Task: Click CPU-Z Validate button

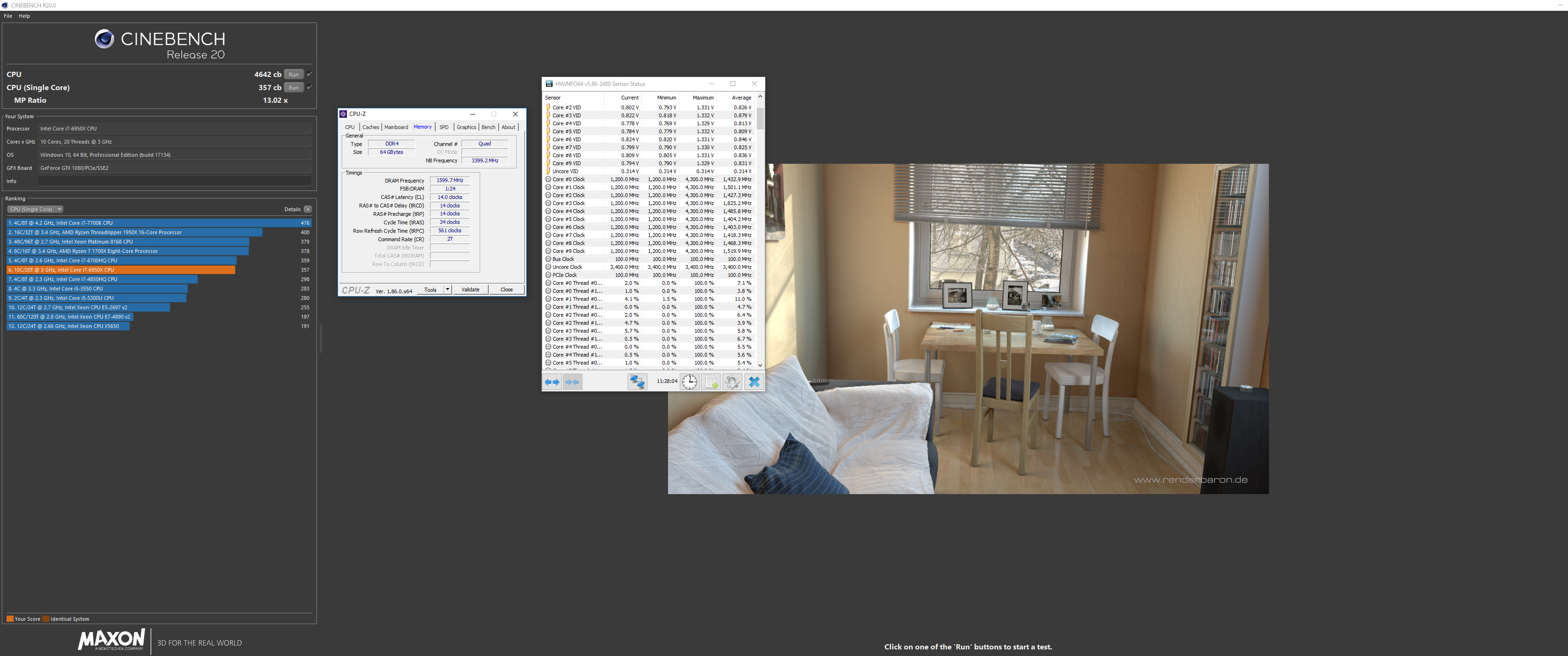Action: 470,290
